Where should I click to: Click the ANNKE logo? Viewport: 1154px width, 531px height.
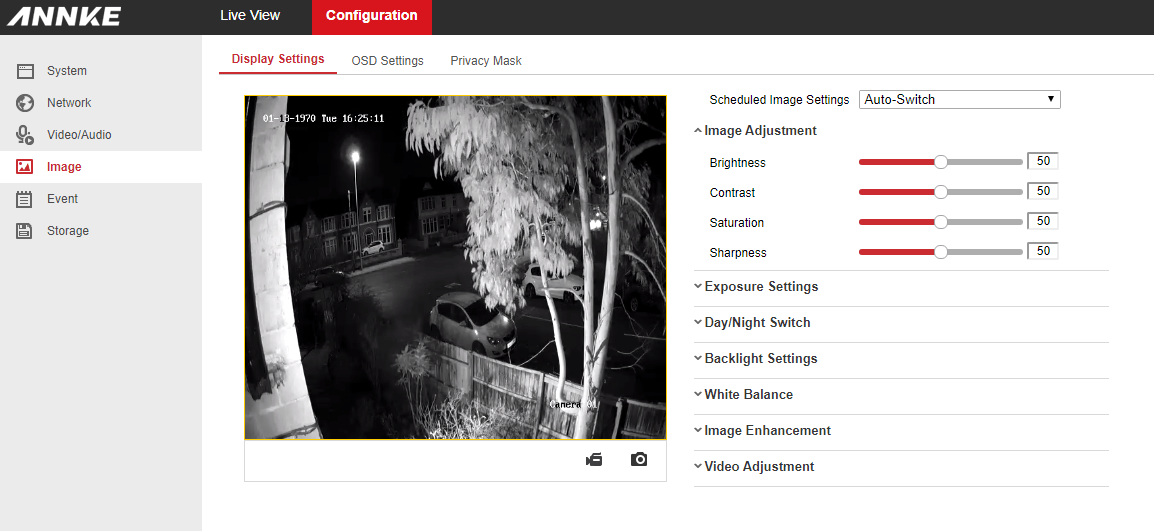(x=64, y=17)
